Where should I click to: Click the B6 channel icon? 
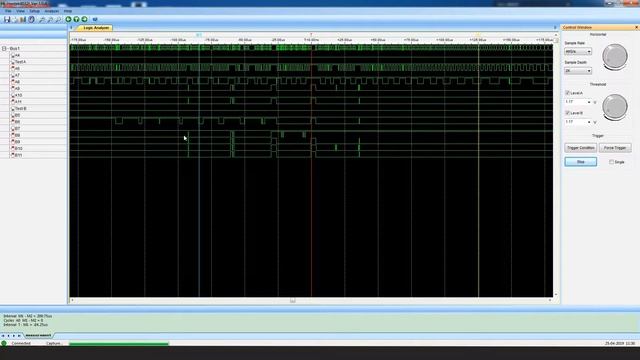[13, 122]
